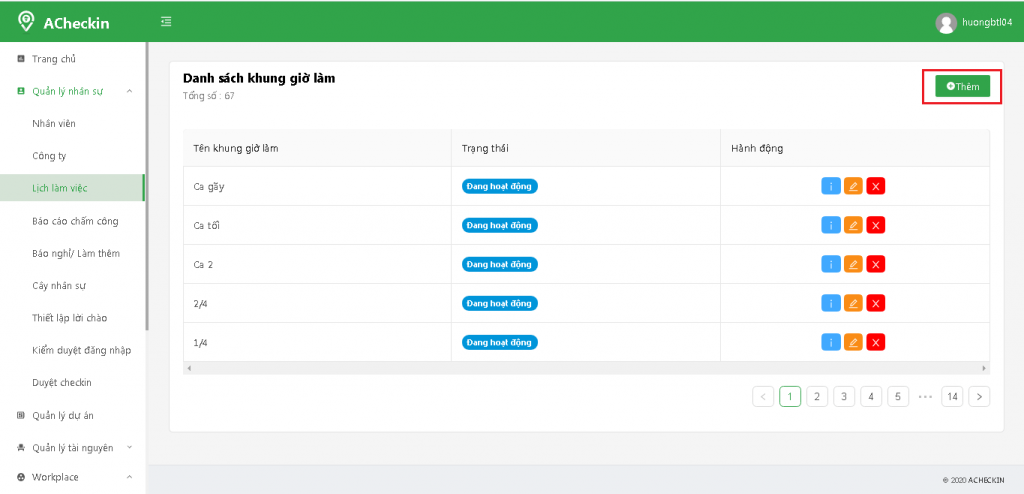Expand the Quản lý tài nguyên chevron
Image resolution: width=1024 pixels, height=494 pixels.
(129, 448)
